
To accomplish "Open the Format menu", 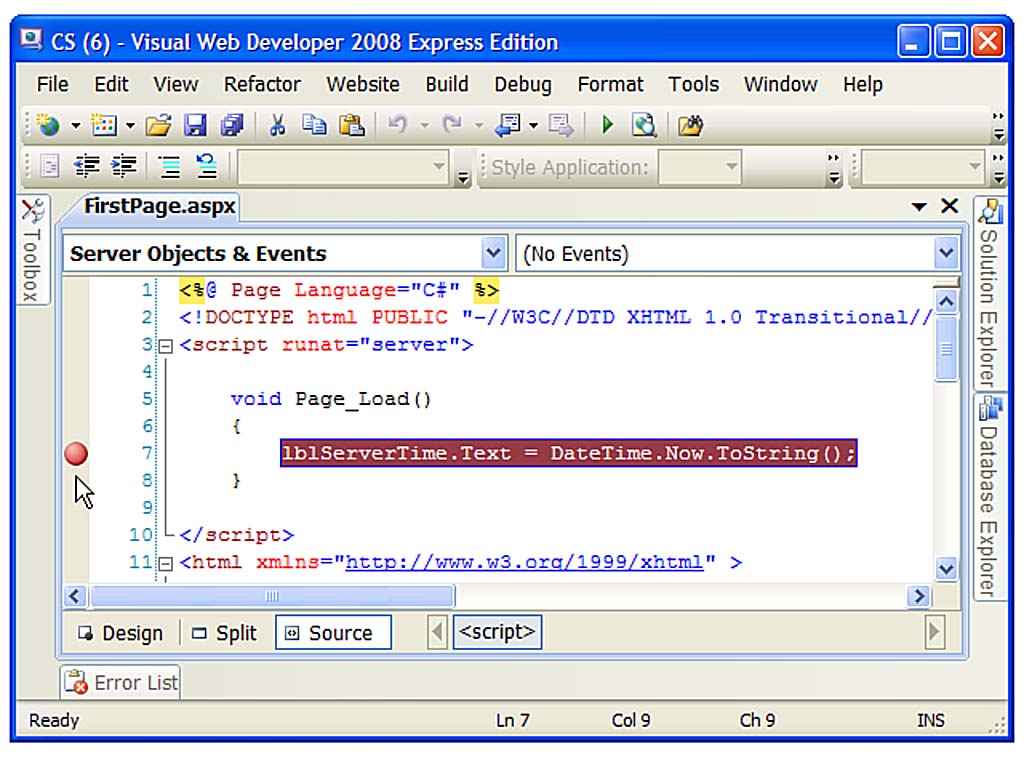I will 610,84.
